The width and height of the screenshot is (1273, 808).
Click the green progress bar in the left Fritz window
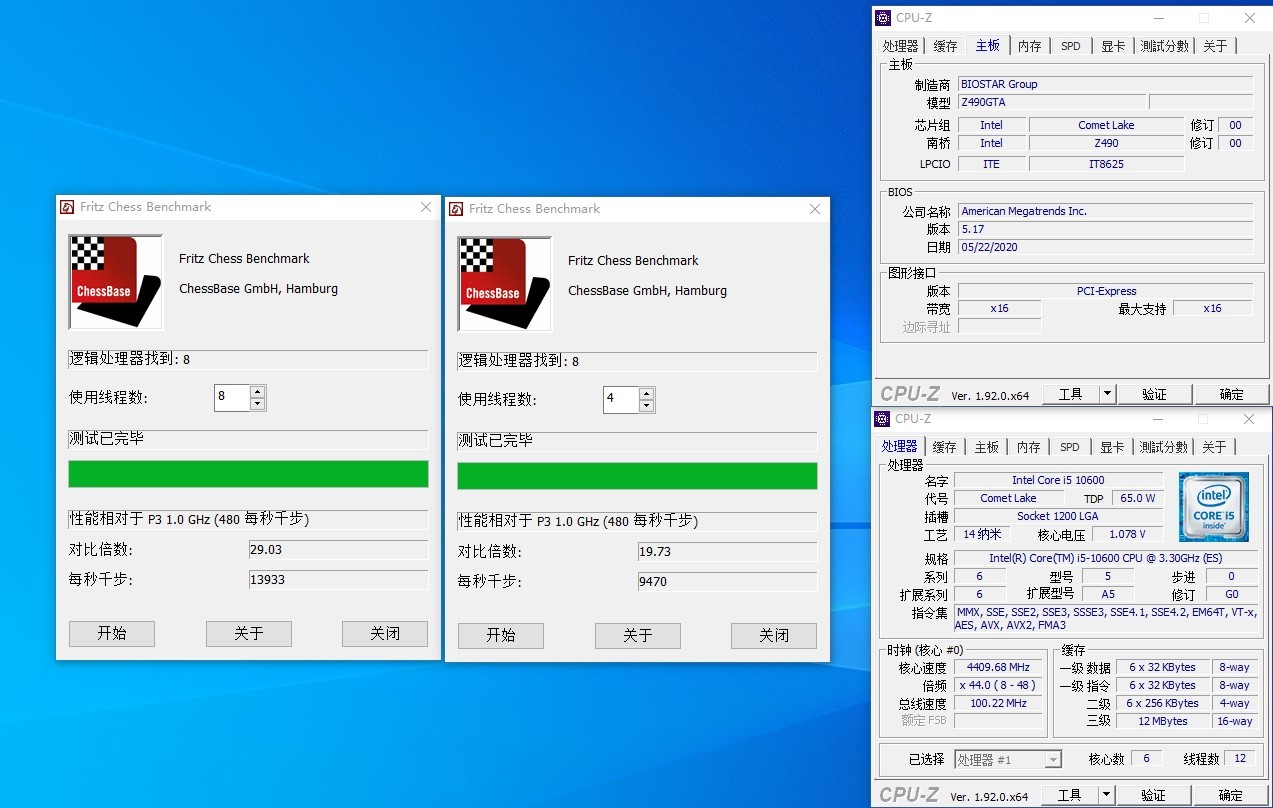248,474
